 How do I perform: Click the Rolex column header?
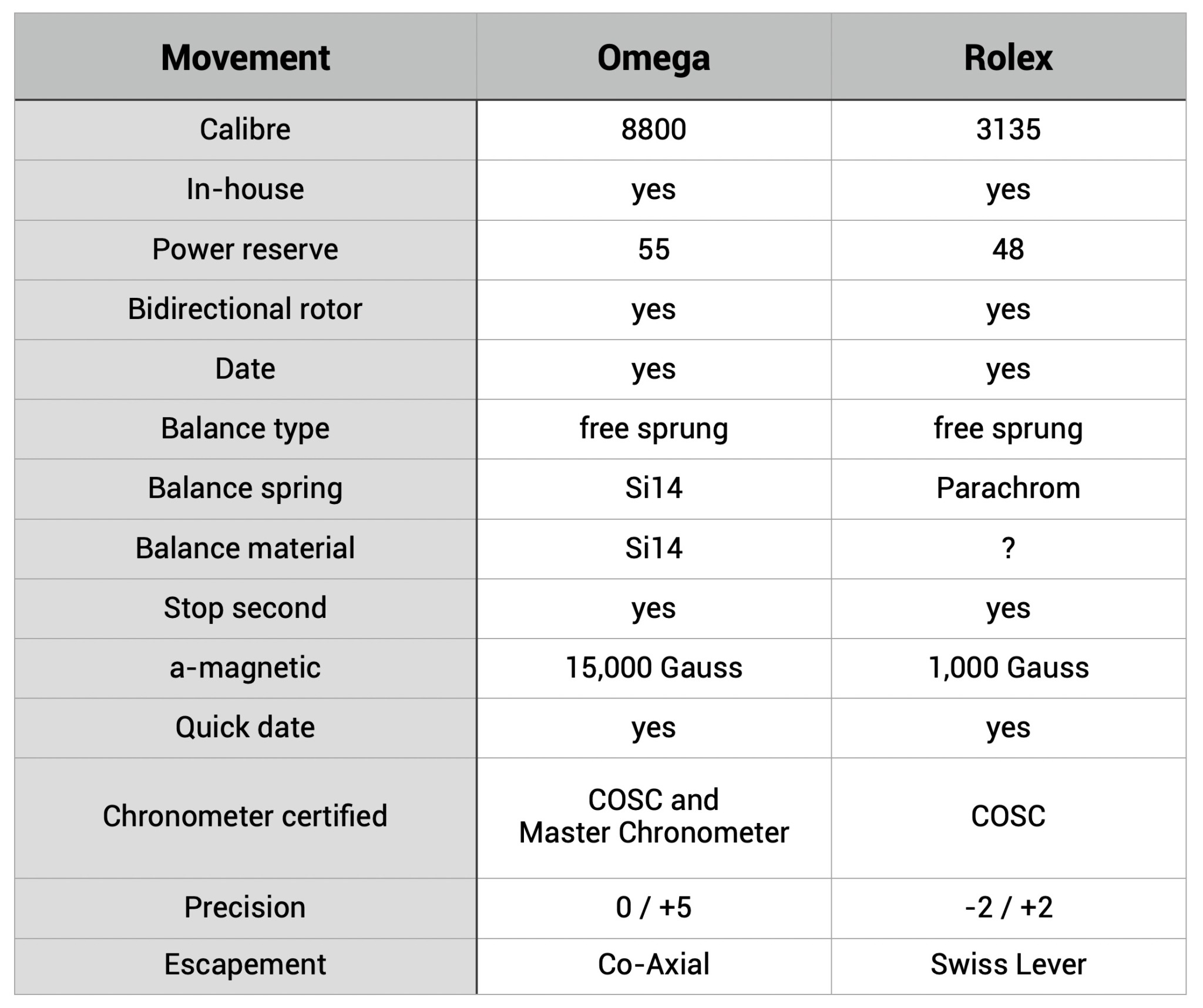coord(1008,58)
